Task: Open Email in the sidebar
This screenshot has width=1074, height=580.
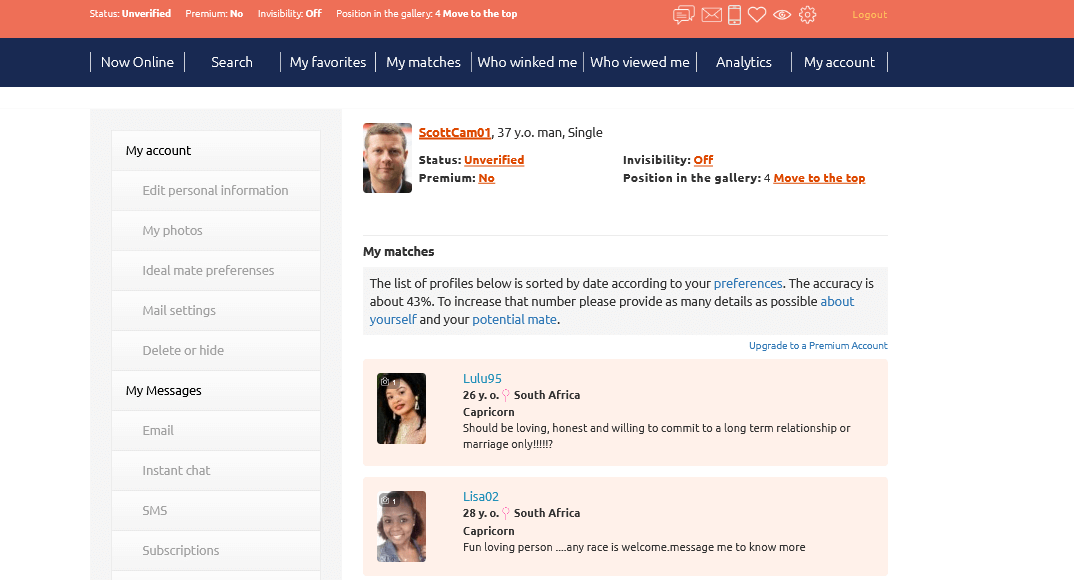Action: (216, 431)
